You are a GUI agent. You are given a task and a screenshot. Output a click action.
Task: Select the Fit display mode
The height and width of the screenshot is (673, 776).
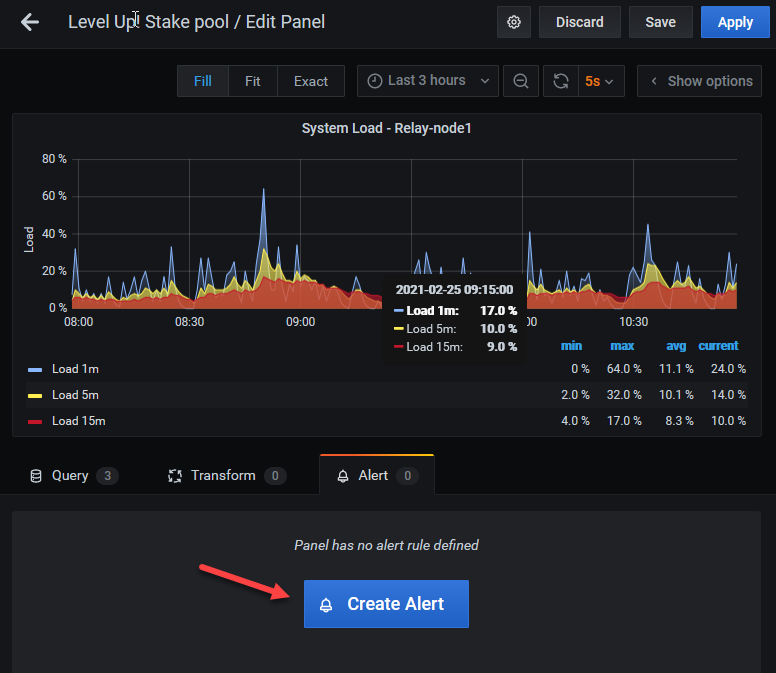click(x=253, y=81)
